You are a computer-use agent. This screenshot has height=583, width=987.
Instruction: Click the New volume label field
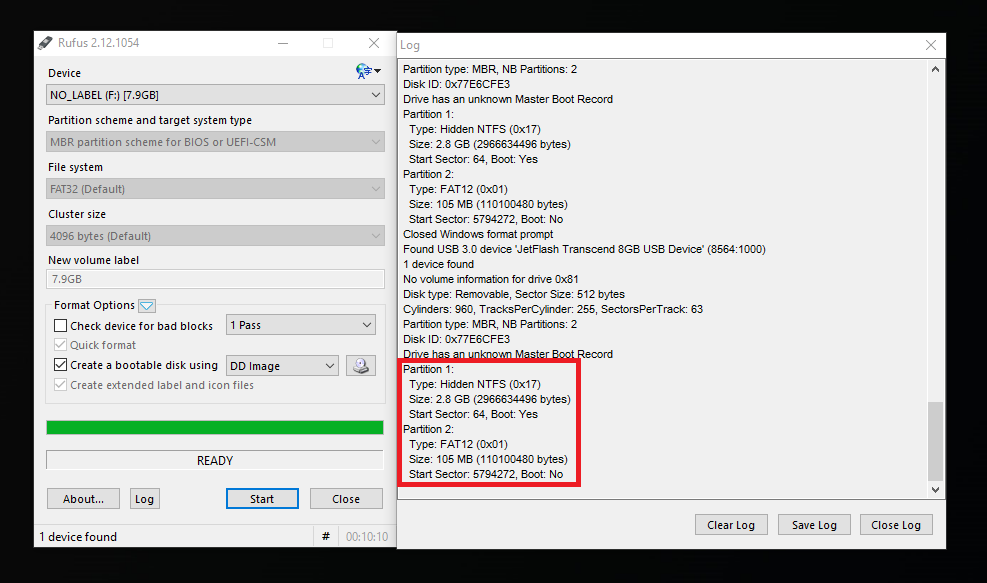[x=215, y=279]
